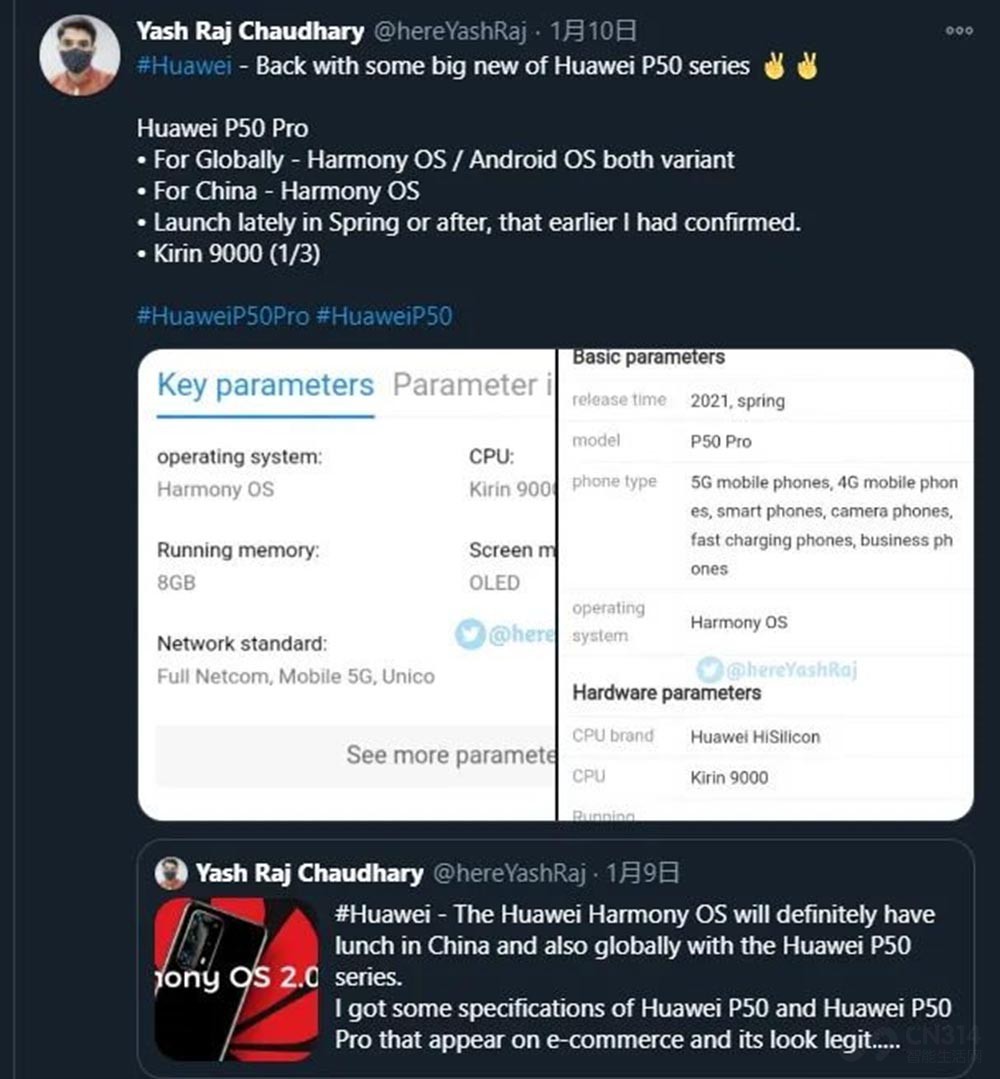
Task: Open the tweet's three-dot more options menu
Action: [959, 30]
